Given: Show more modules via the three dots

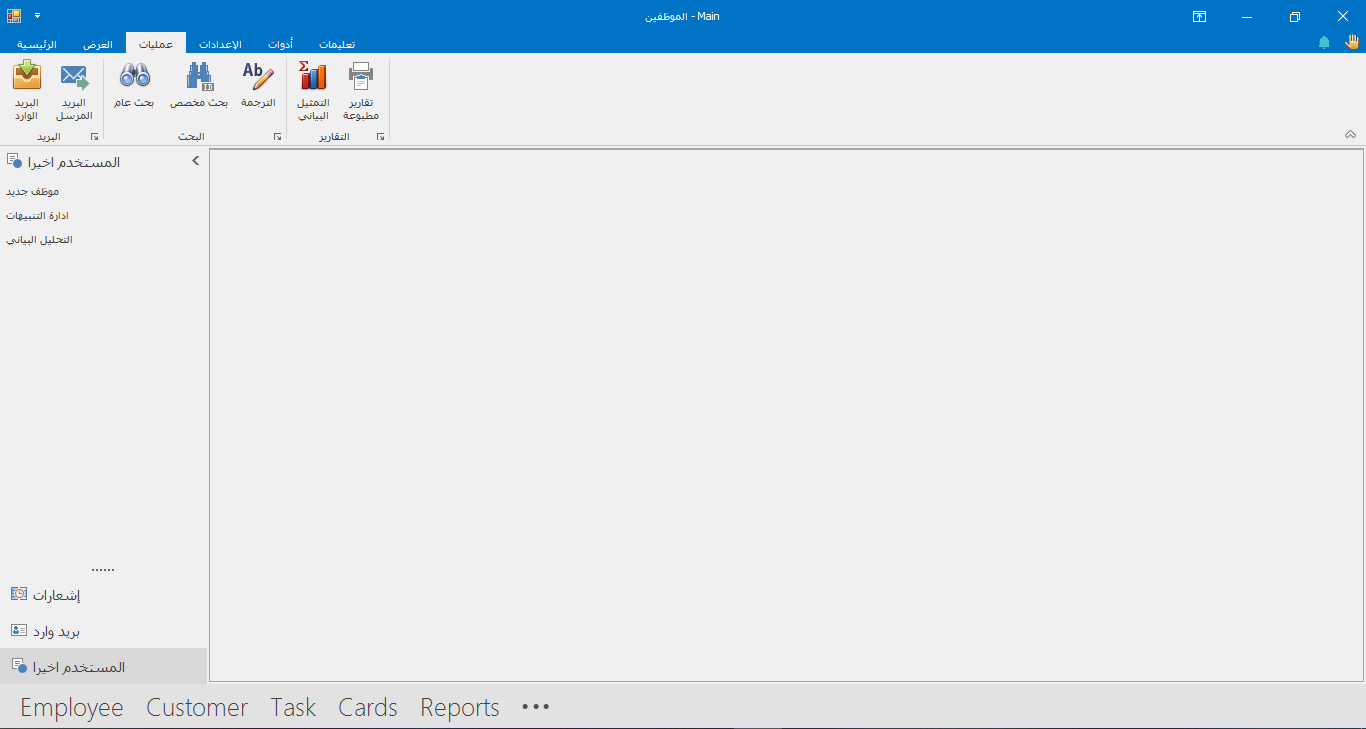Looking at the screenshot, I should 536,707.
